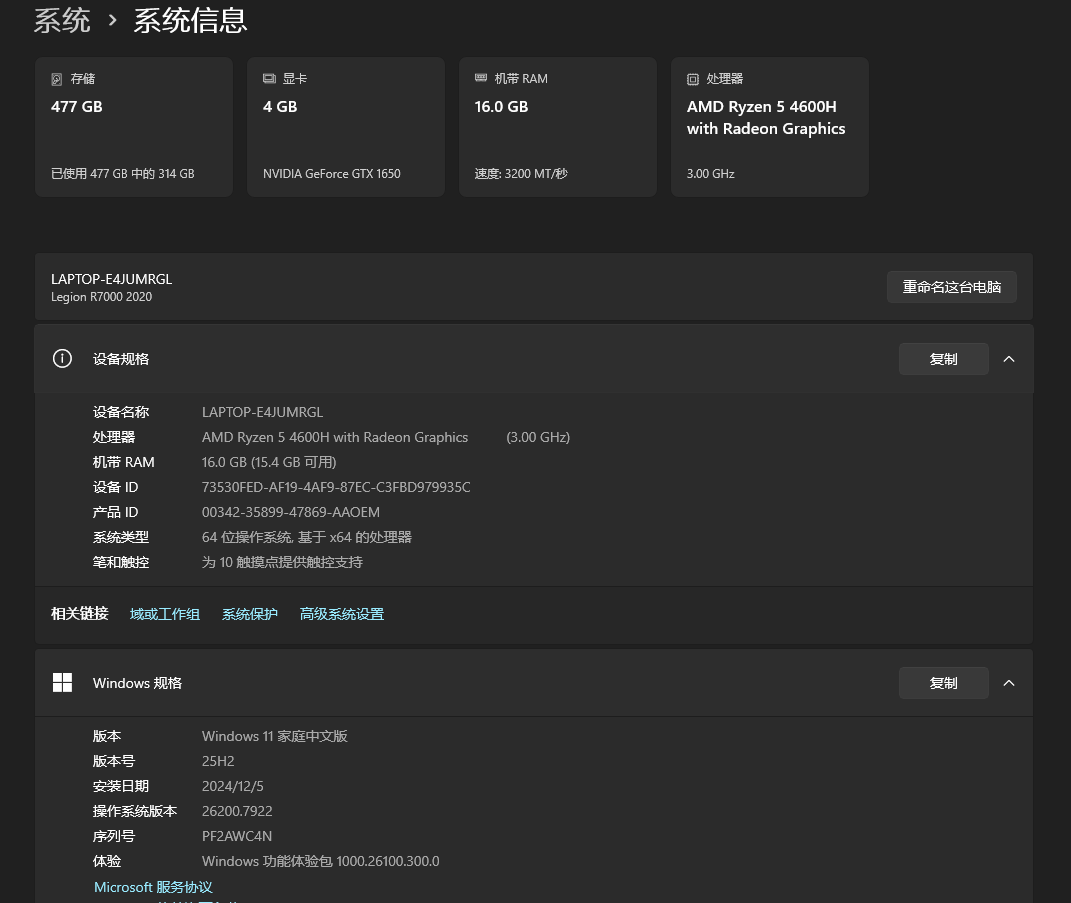Open the 系统保护 link

(250, 614)
